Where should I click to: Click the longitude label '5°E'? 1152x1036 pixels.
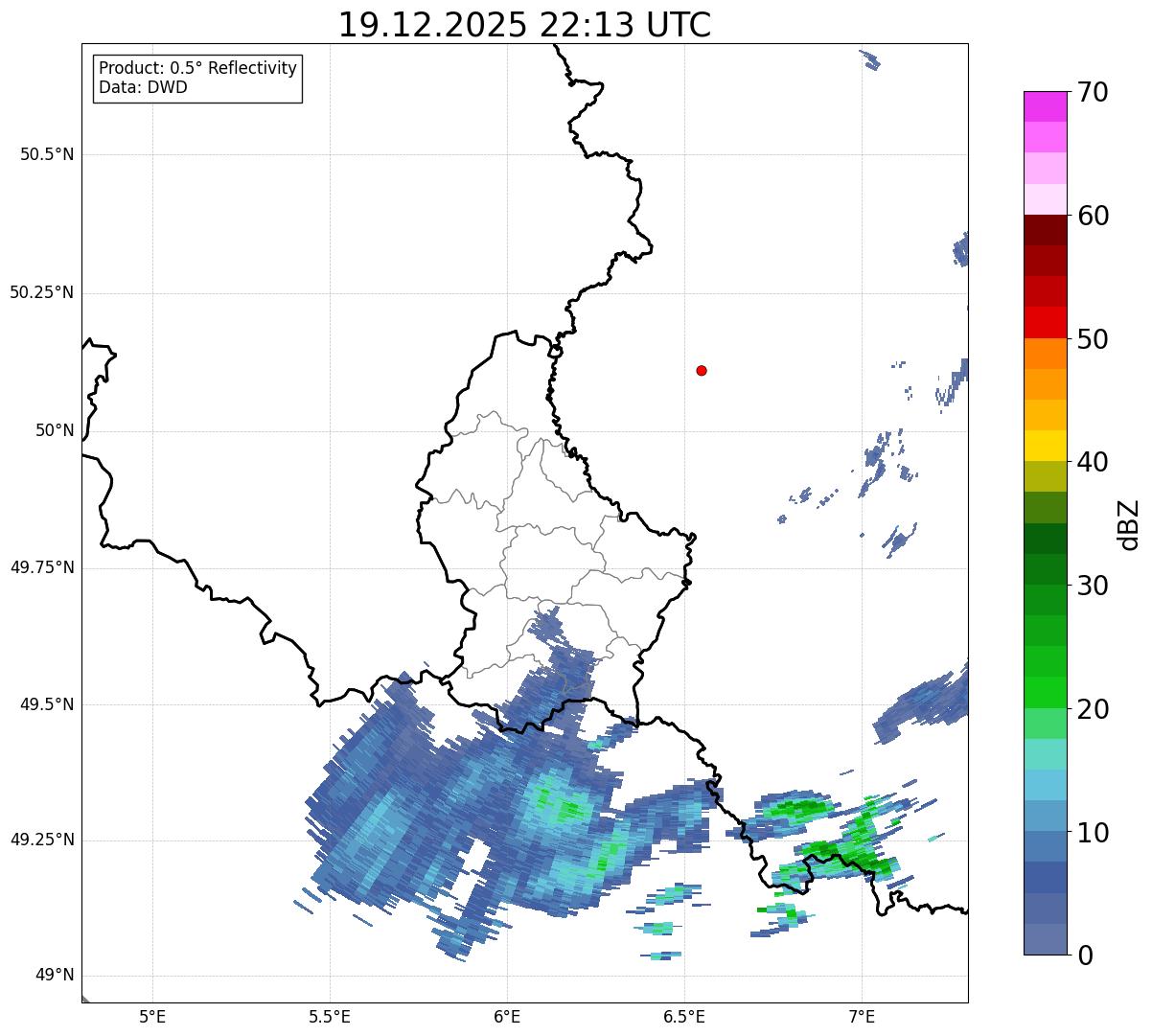pos(153,1016)
